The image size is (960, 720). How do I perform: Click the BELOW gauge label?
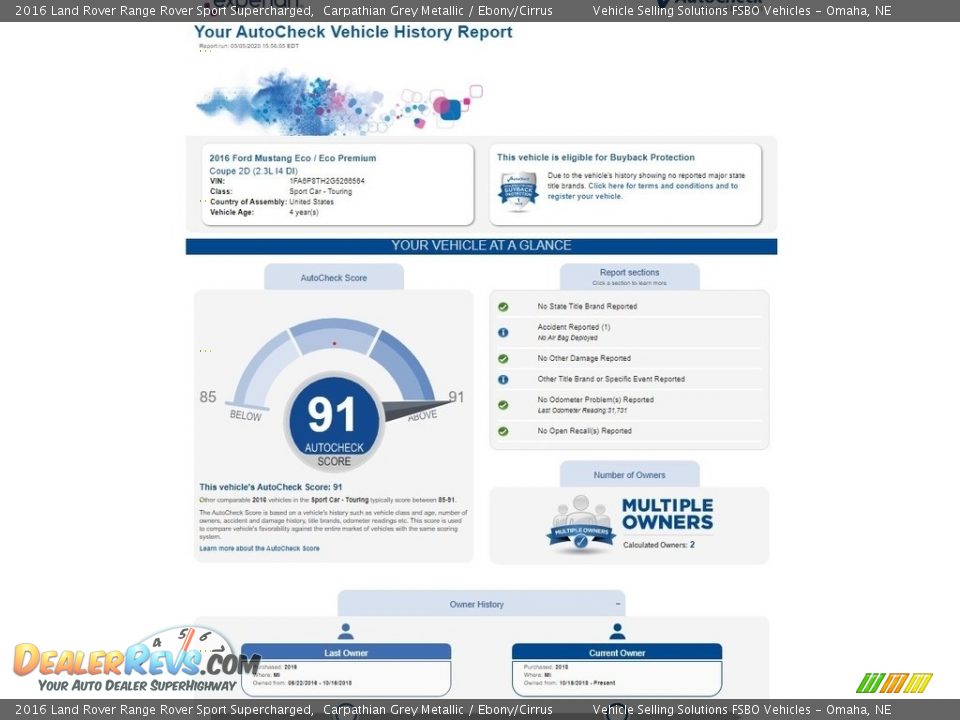pos(246,416)
